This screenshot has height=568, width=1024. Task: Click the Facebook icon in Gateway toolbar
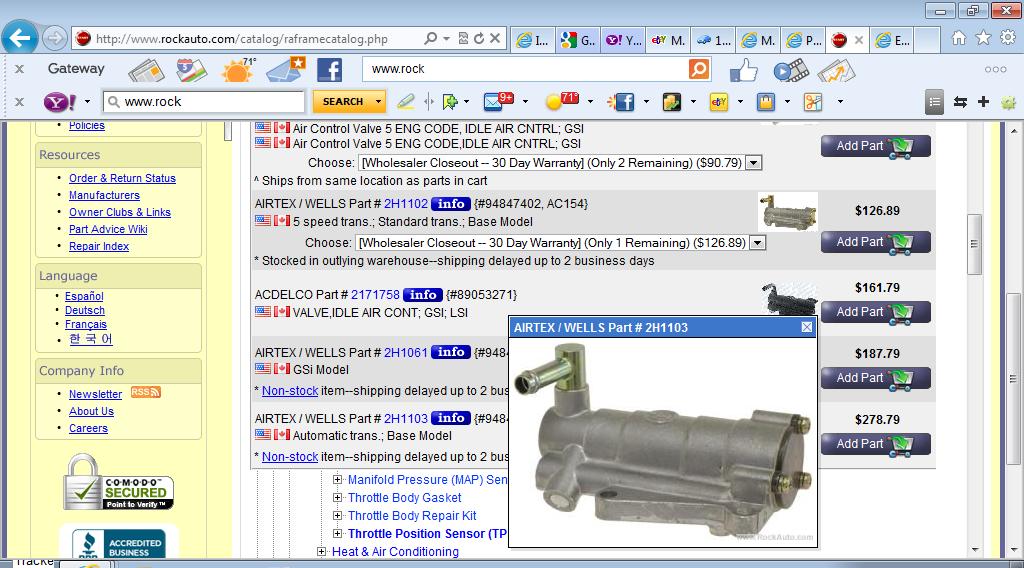click(329, 70)
